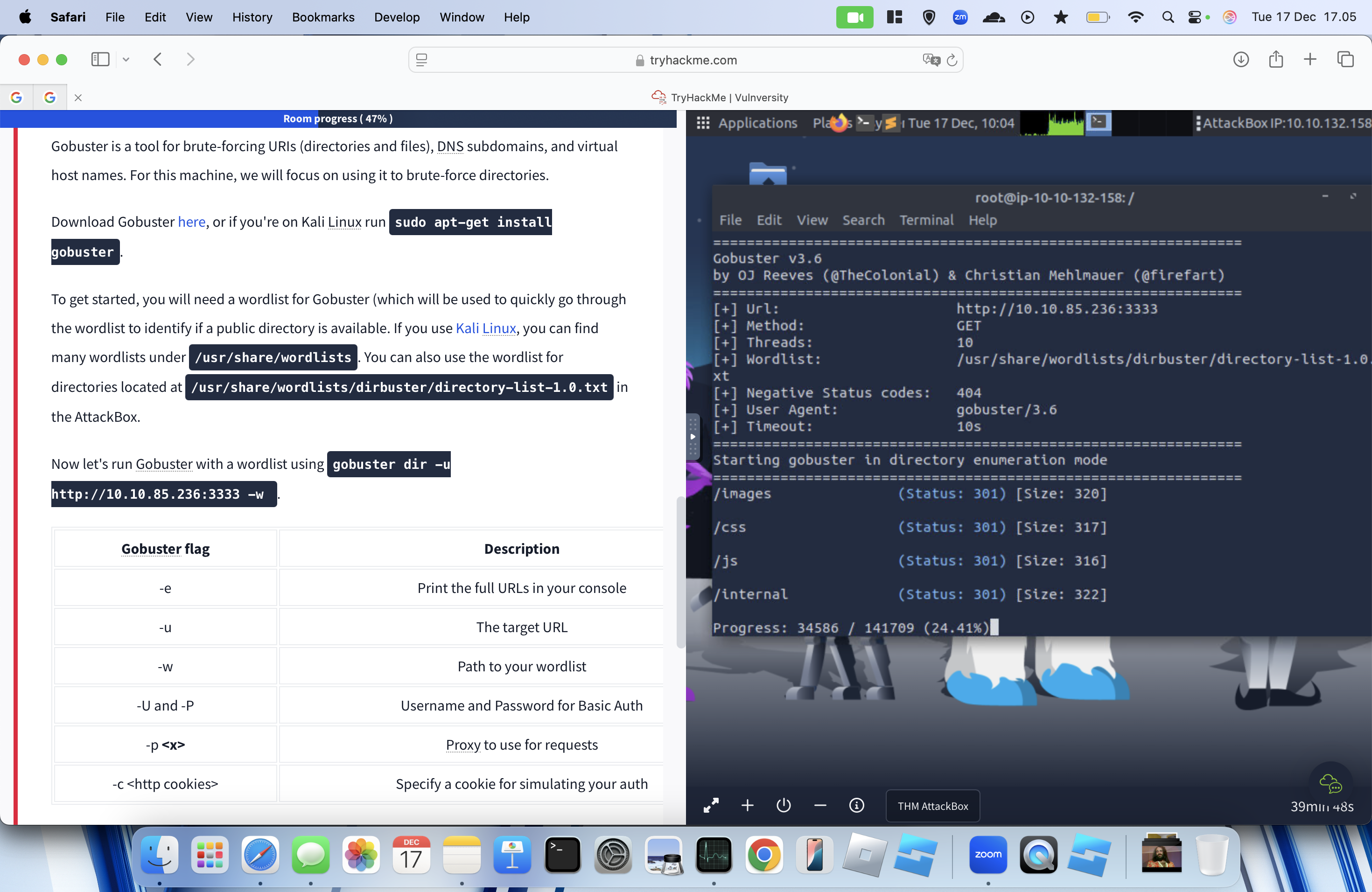Image resolution: width=1372 pixels, height=892 pixels.
Task: Select the first Google pinned tab
Action: (16, 98)
